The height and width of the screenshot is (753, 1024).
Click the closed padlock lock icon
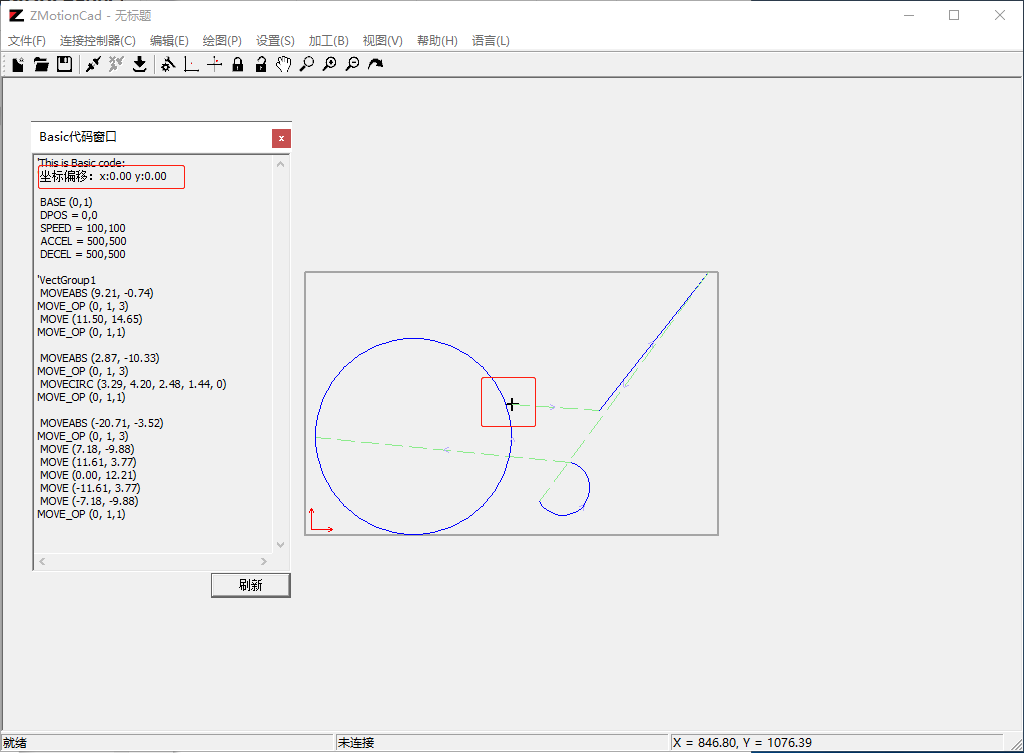coord(238,64)
